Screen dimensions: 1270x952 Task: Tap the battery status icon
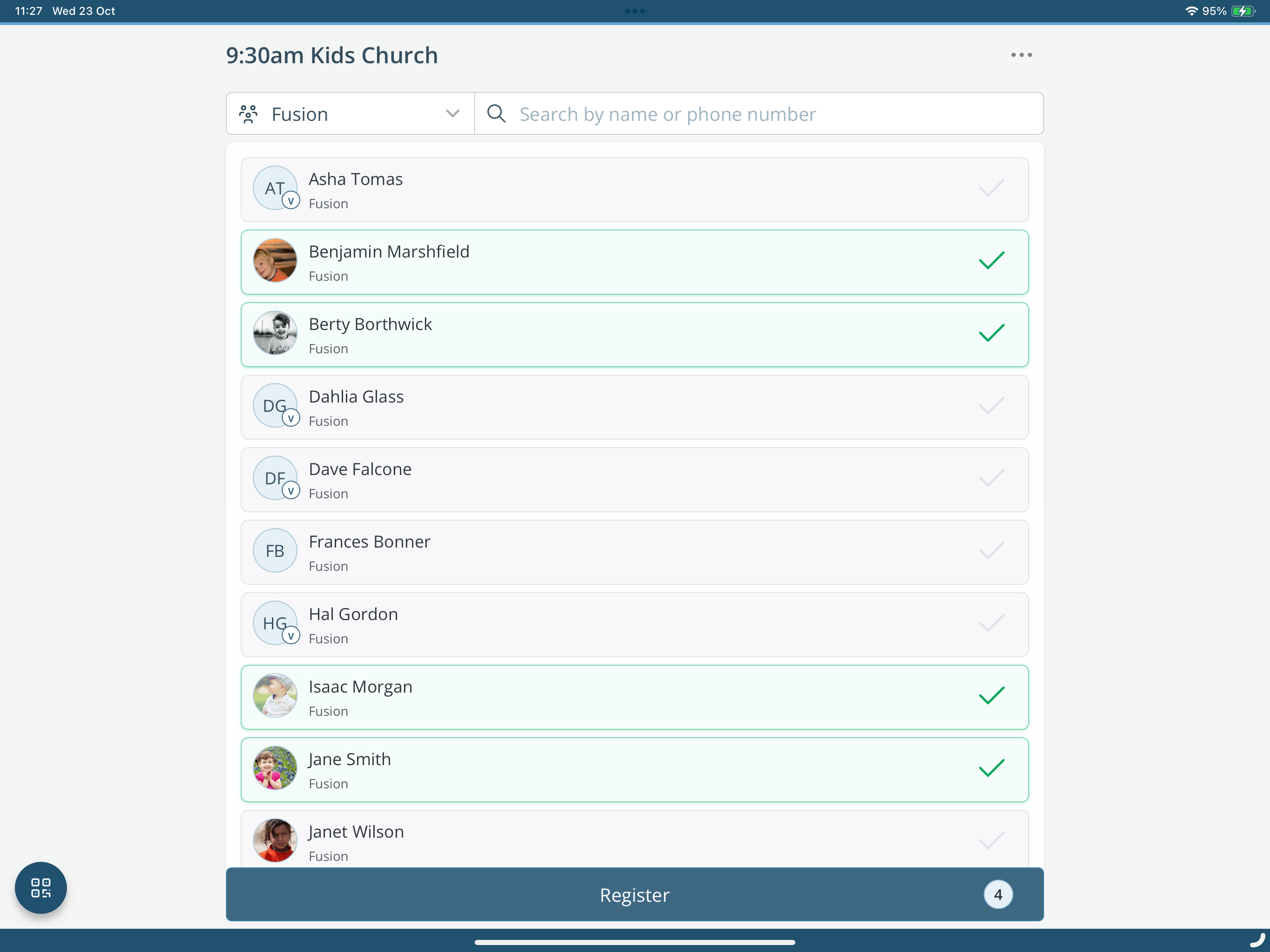pos(1244,11)
